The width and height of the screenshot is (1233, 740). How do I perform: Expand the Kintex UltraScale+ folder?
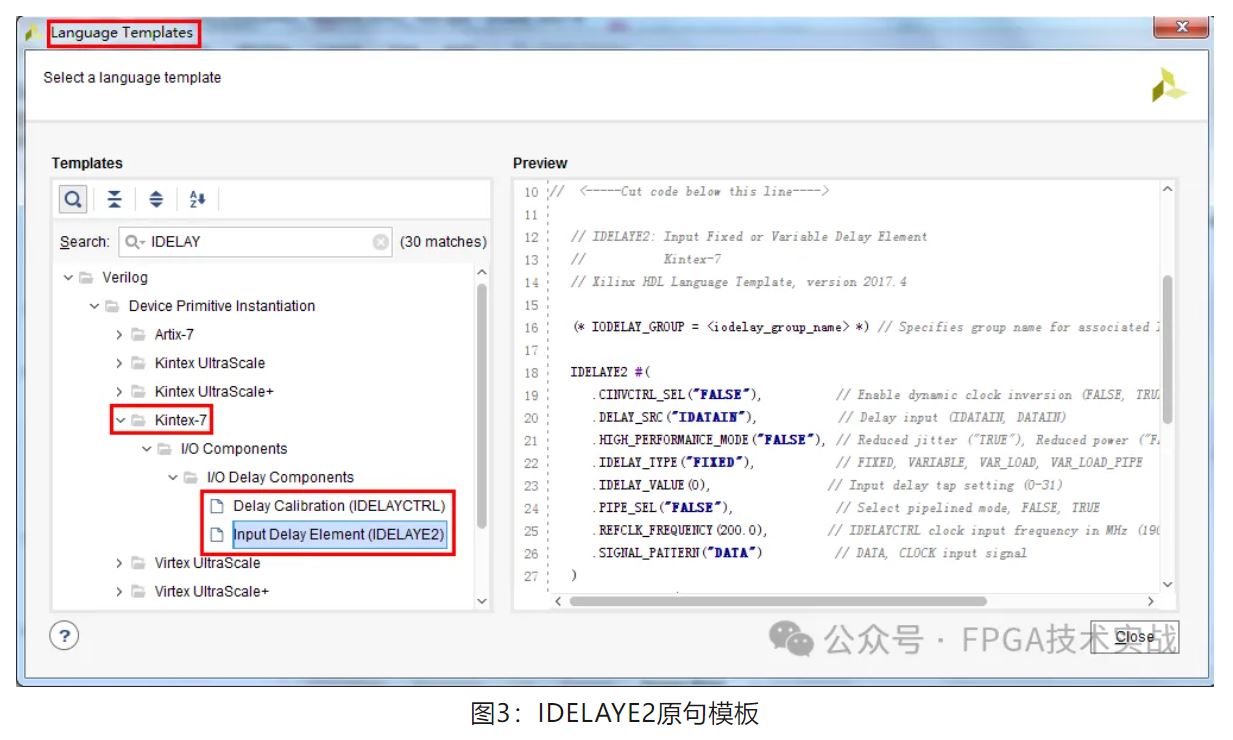click(120, 392)
